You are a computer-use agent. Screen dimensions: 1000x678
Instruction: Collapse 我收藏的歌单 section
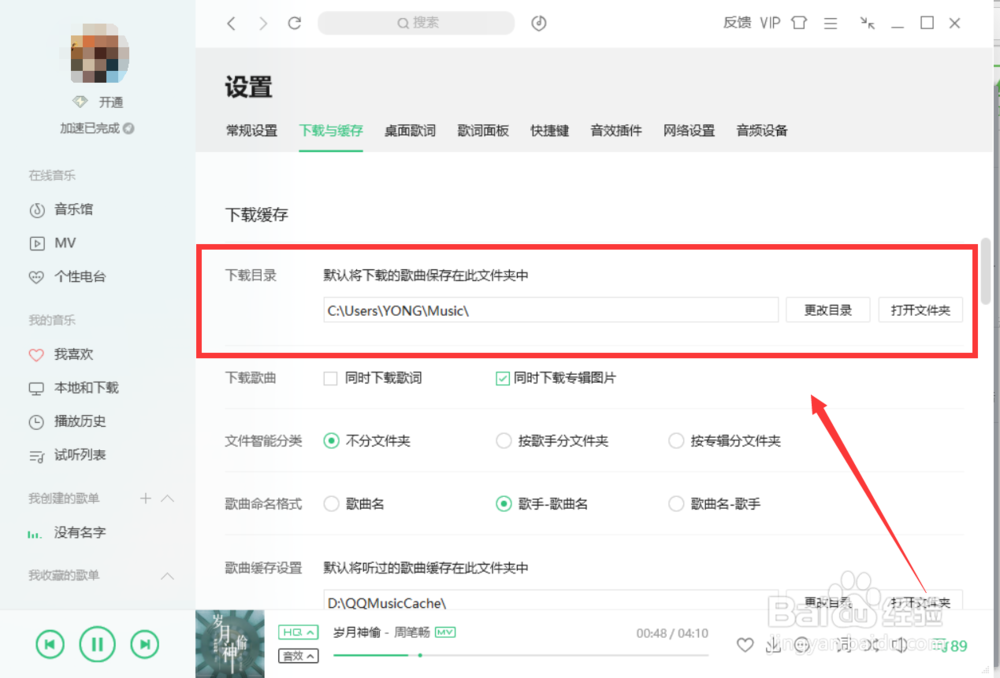pyautogui.click(x=168, y=576)
